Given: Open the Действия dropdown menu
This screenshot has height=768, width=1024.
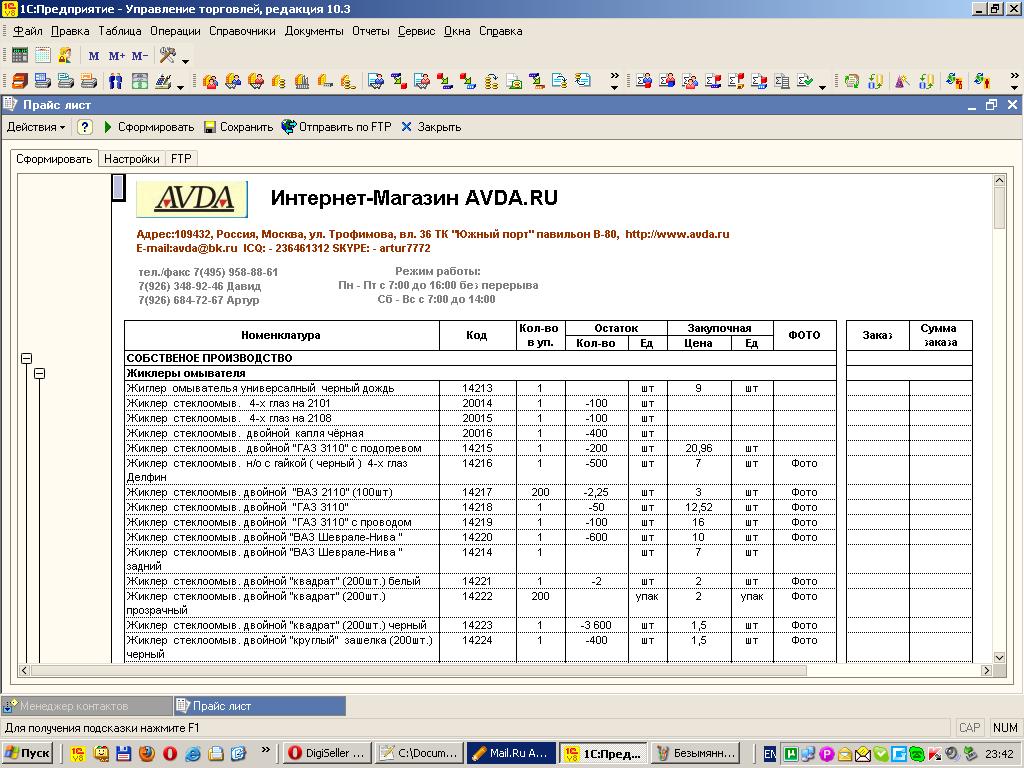Looking at the screenshot, I should click(36, 127).
